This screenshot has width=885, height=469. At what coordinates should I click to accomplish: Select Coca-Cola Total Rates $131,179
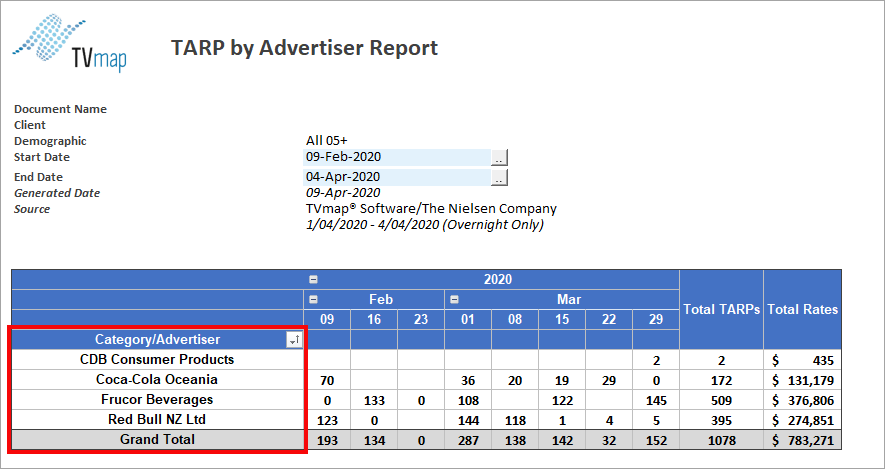(x=802, y=381)
